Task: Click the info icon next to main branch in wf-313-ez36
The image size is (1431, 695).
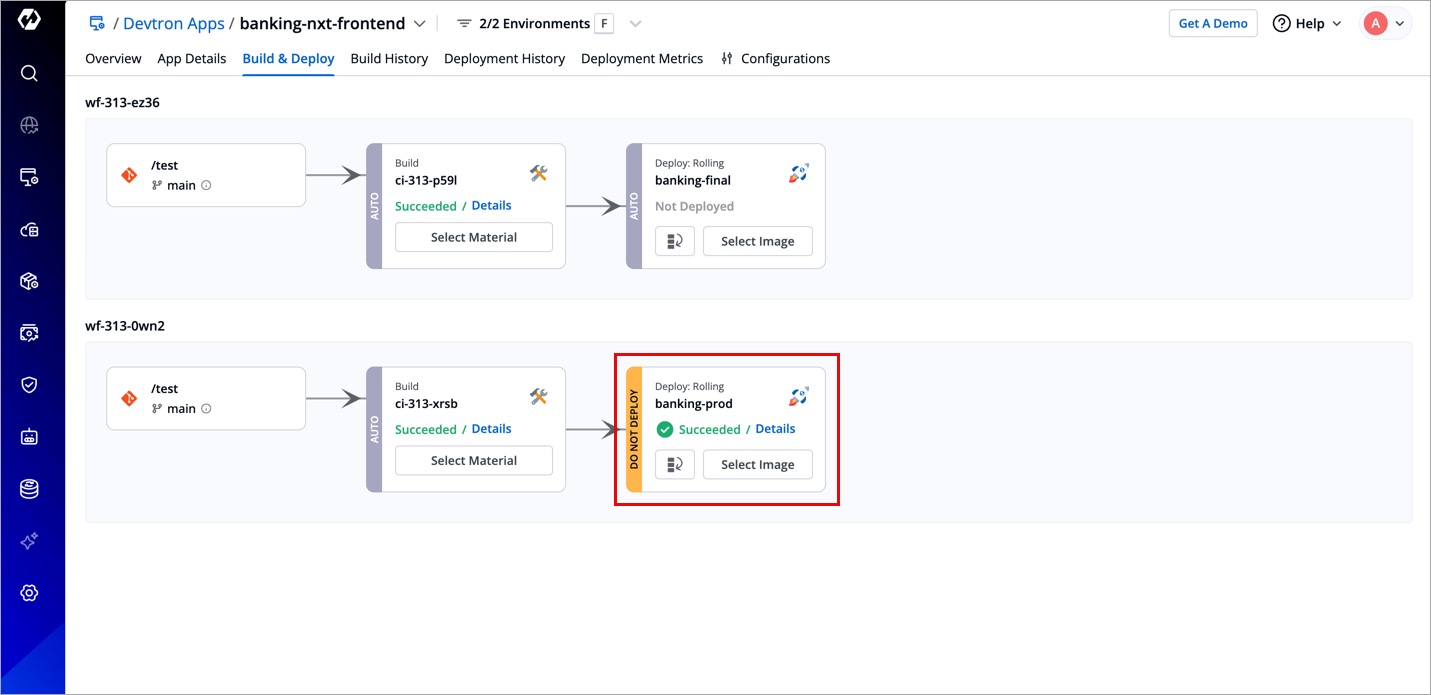Action: click(207, 185)
